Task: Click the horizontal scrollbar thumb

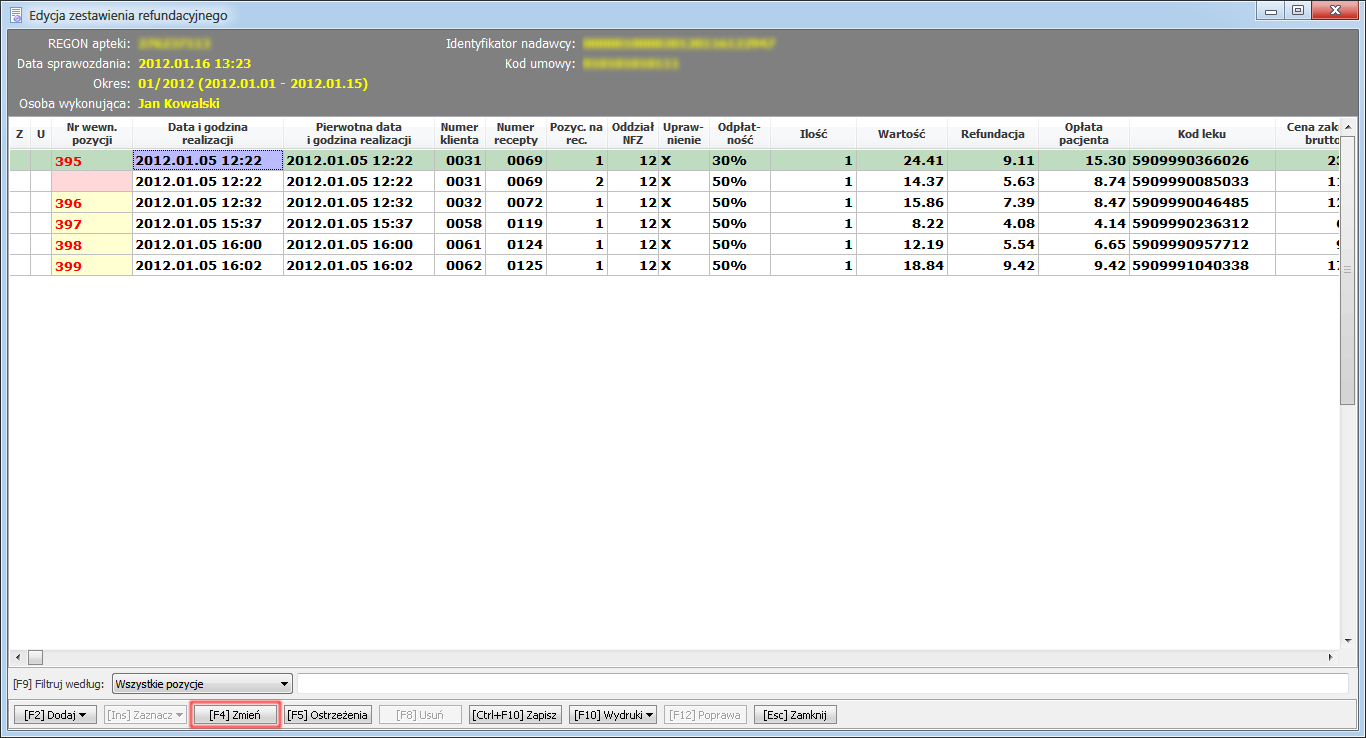Action: 35,657
